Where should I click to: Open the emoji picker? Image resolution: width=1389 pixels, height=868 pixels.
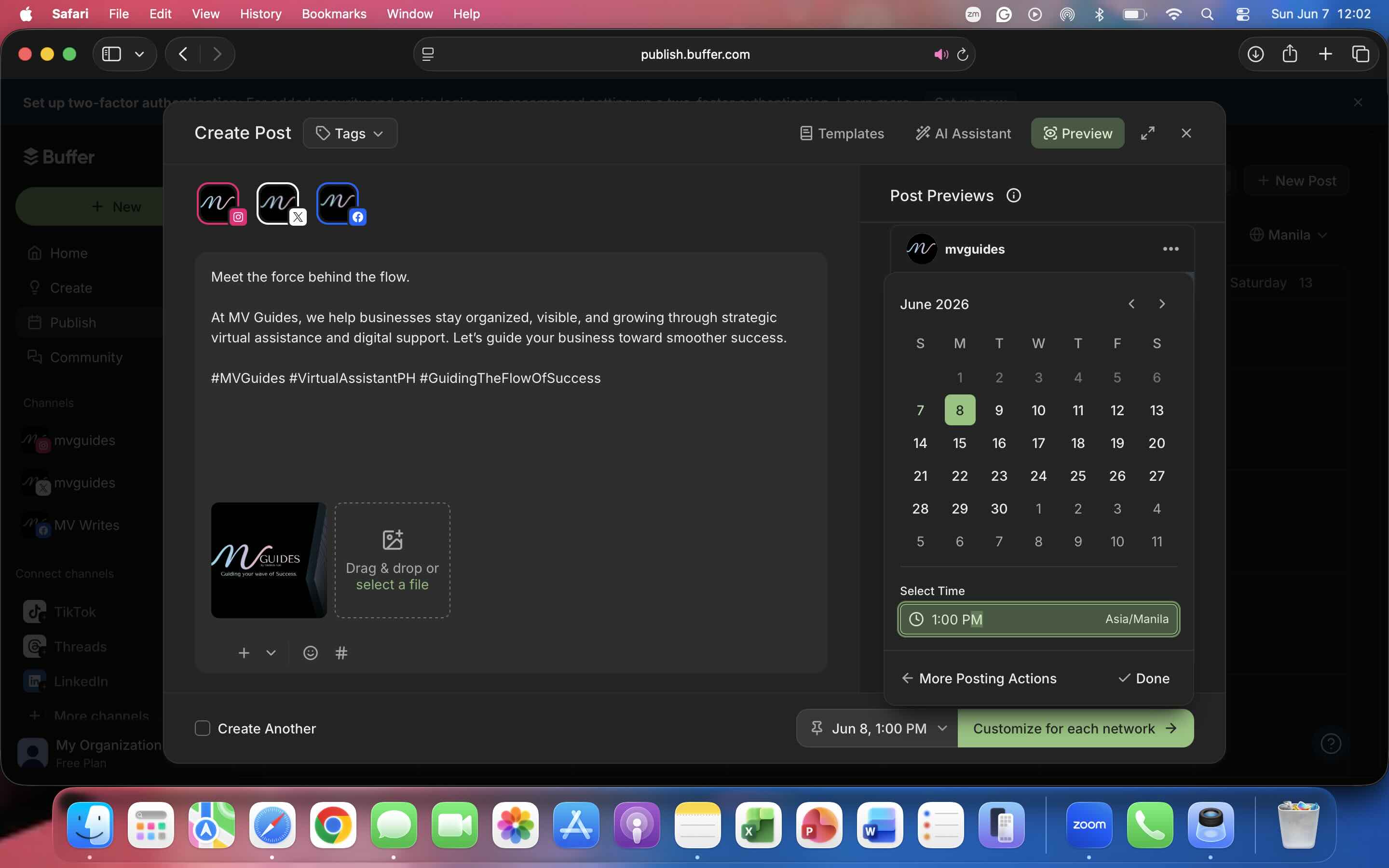point(311,653)
